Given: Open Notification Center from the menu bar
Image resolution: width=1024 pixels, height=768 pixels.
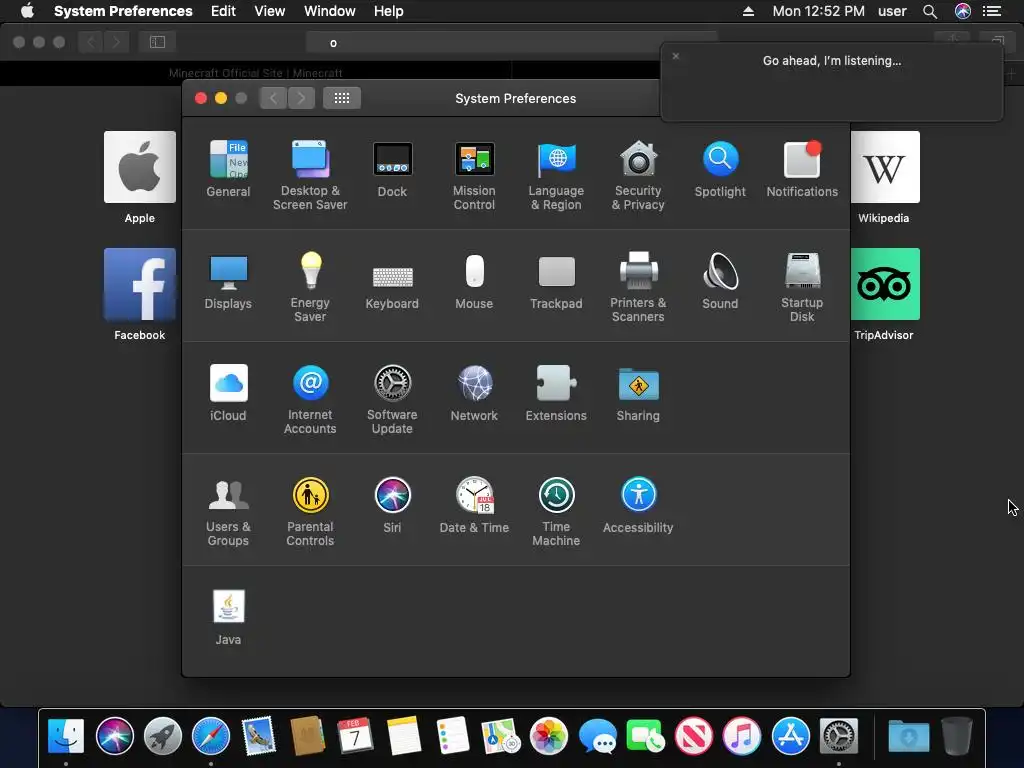Looking at the screenshot, I should pos(992,11).
